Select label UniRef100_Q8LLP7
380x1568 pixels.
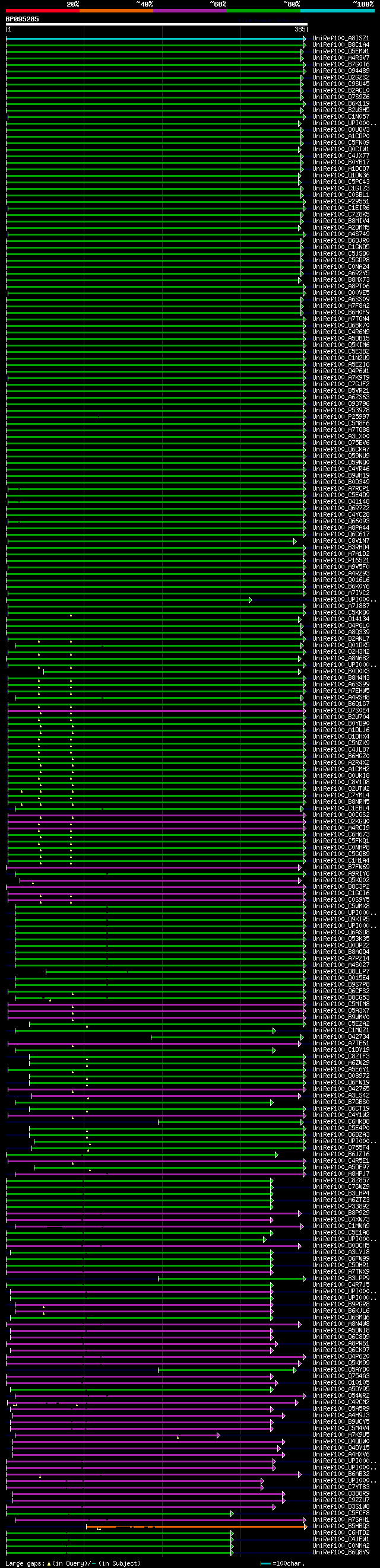point(341,972)
